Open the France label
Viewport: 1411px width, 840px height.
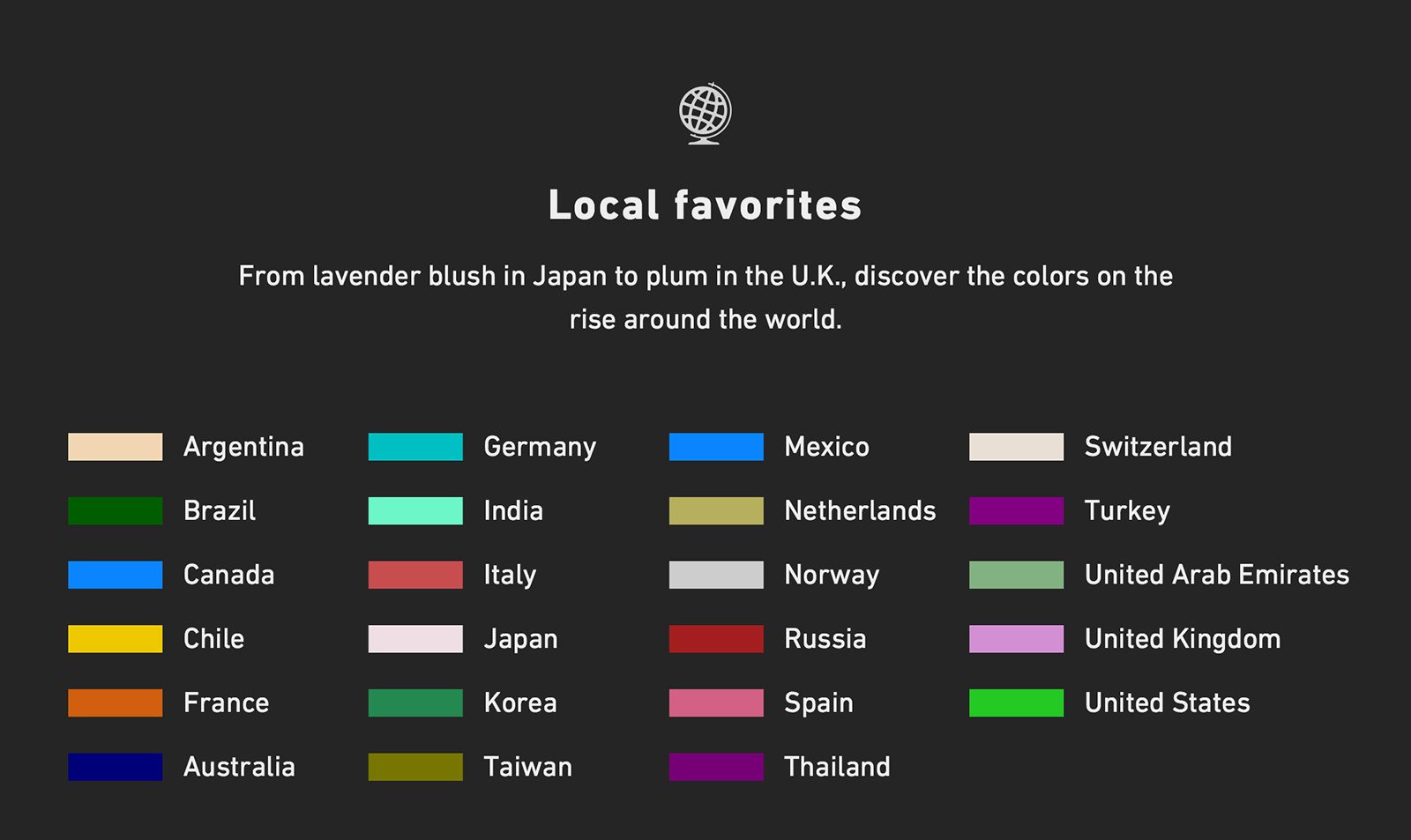226,703
